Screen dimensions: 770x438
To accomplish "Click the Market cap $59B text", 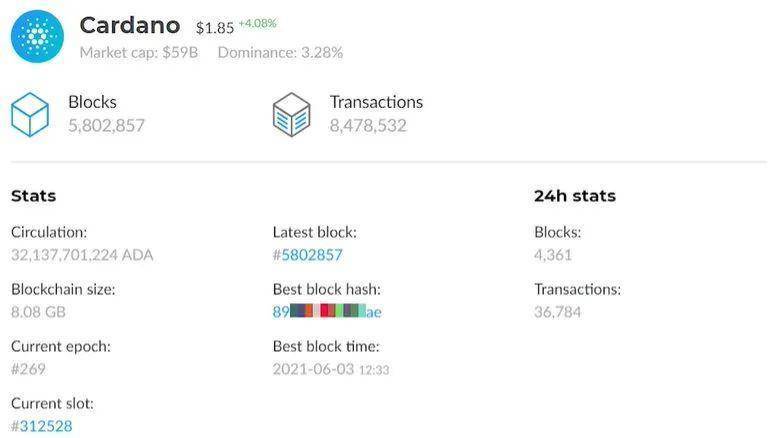I will coord(139,53).
